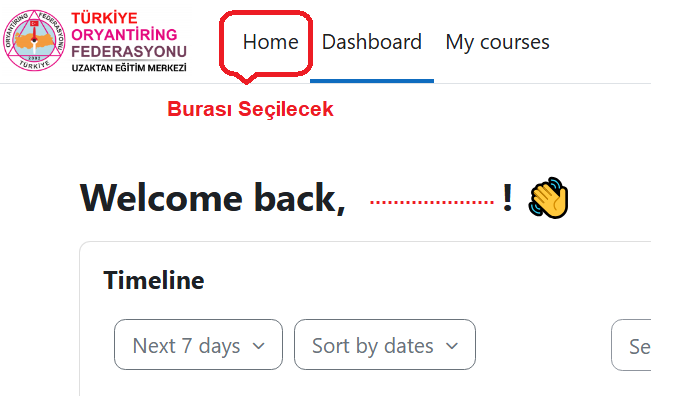Click the circular orienteering federation emblem
Viewport: 689px width, 396px height.
click(34, 40)
